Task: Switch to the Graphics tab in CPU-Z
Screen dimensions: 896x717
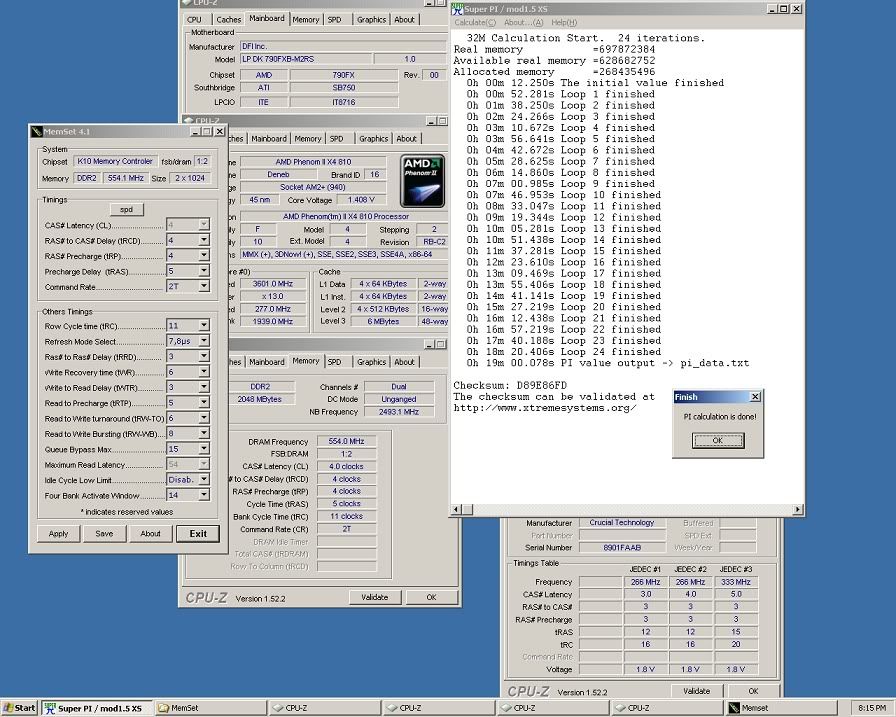Action: tap(374, 19)
